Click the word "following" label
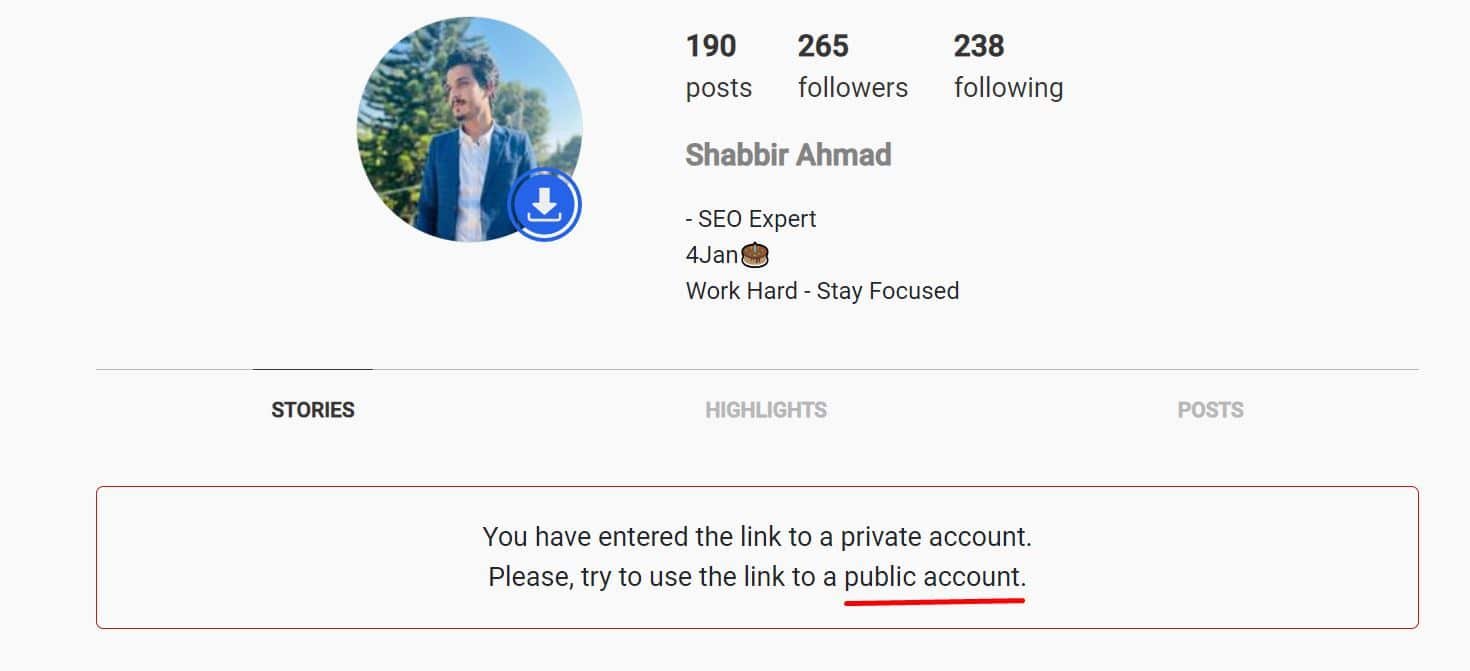This screenshot has width=1470, height=671. (1008, 88)
